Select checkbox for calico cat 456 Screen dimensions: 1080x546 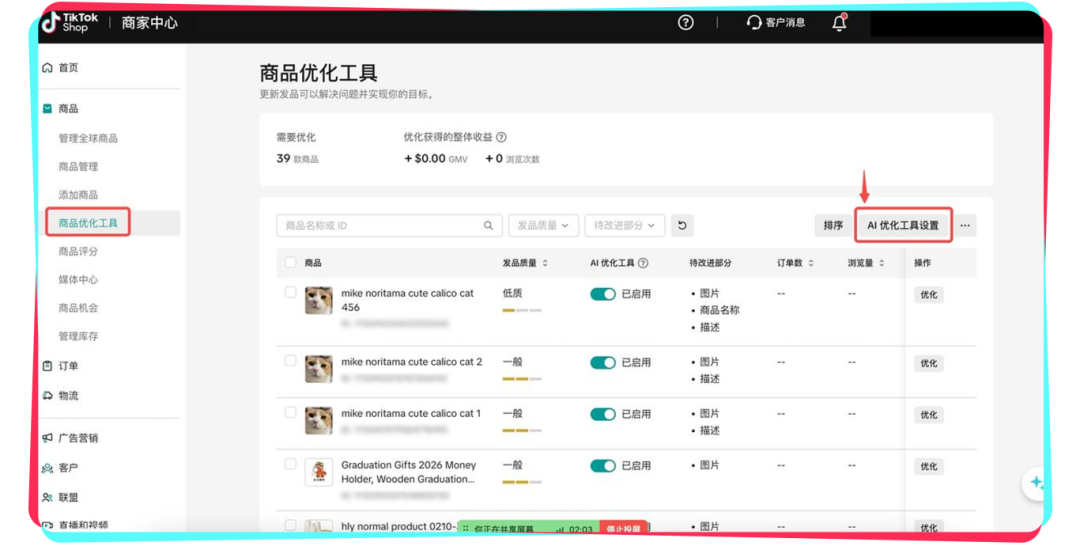coord(291,292)
